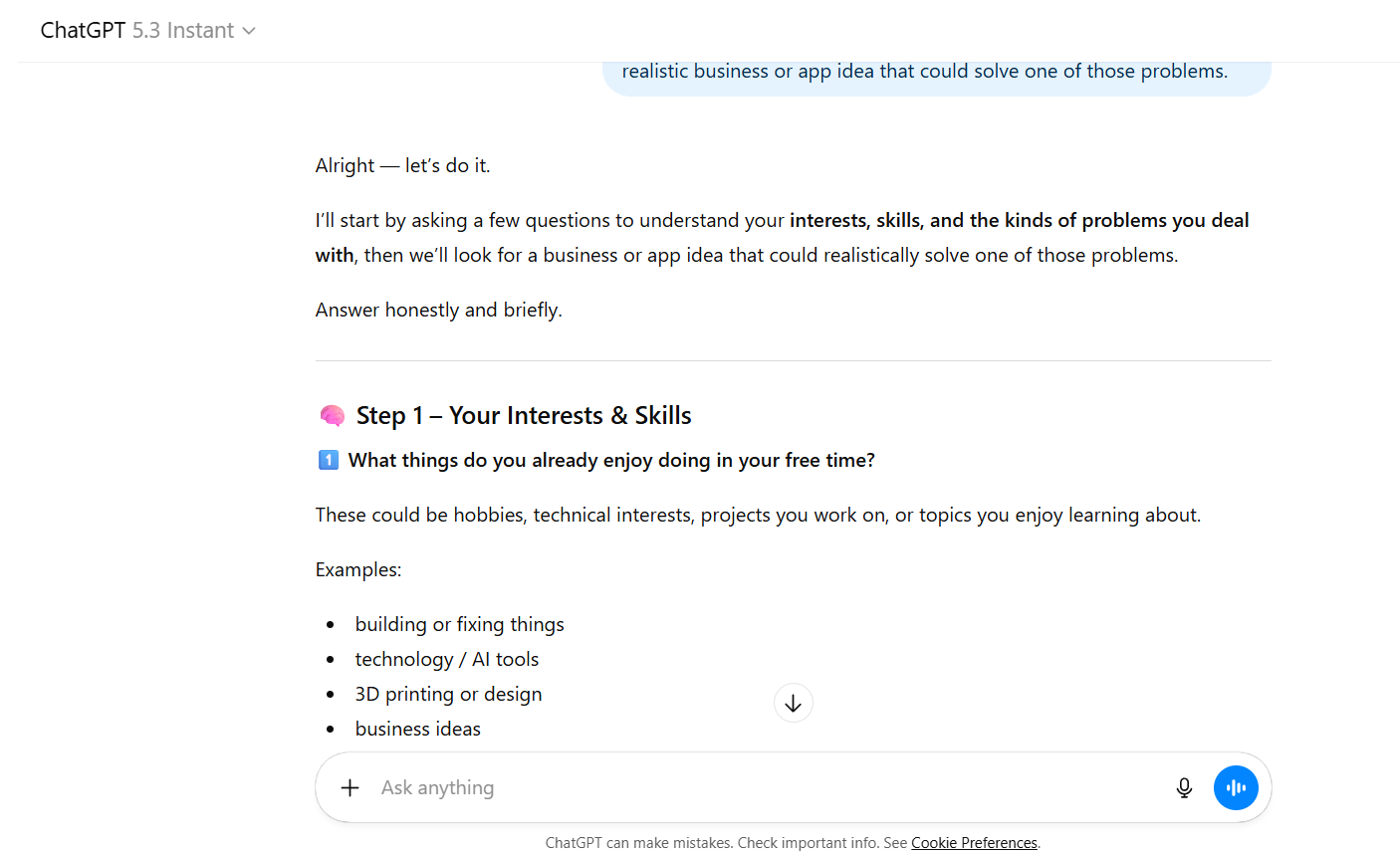The height and width of the screenshot is (854, 1400).
Task: Click the building or fixing things bullet
Action: (459, 625)
